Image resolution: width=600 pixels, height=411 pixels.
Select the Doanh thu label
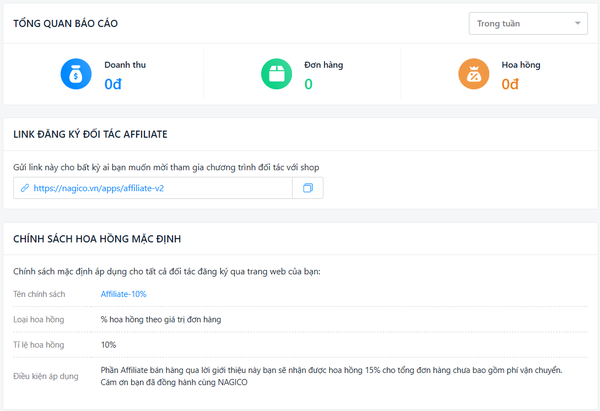coord(124,65)
